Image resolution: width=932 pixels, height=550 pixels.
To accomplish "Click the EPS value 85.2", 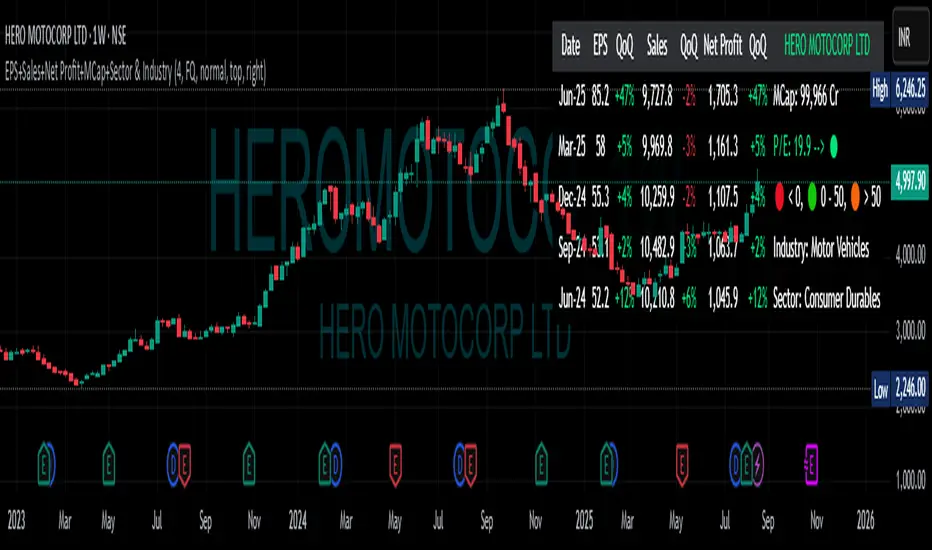I will coord(600,96).
